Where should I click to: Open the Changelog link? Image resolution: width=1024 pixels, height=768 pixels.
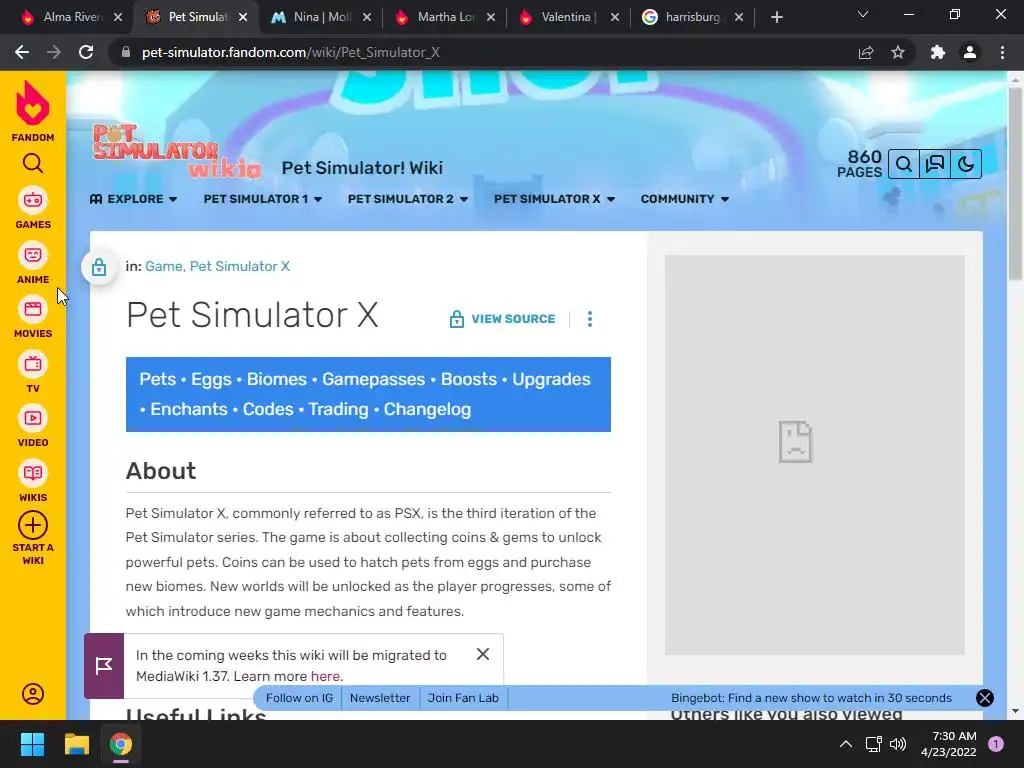[427, 409]
